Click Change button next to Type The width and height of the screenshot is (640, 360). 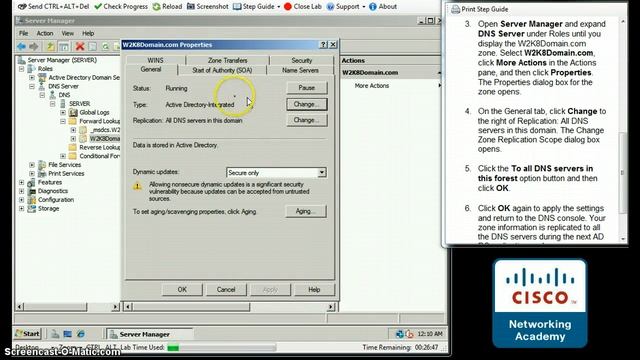(x=307, y=104)
